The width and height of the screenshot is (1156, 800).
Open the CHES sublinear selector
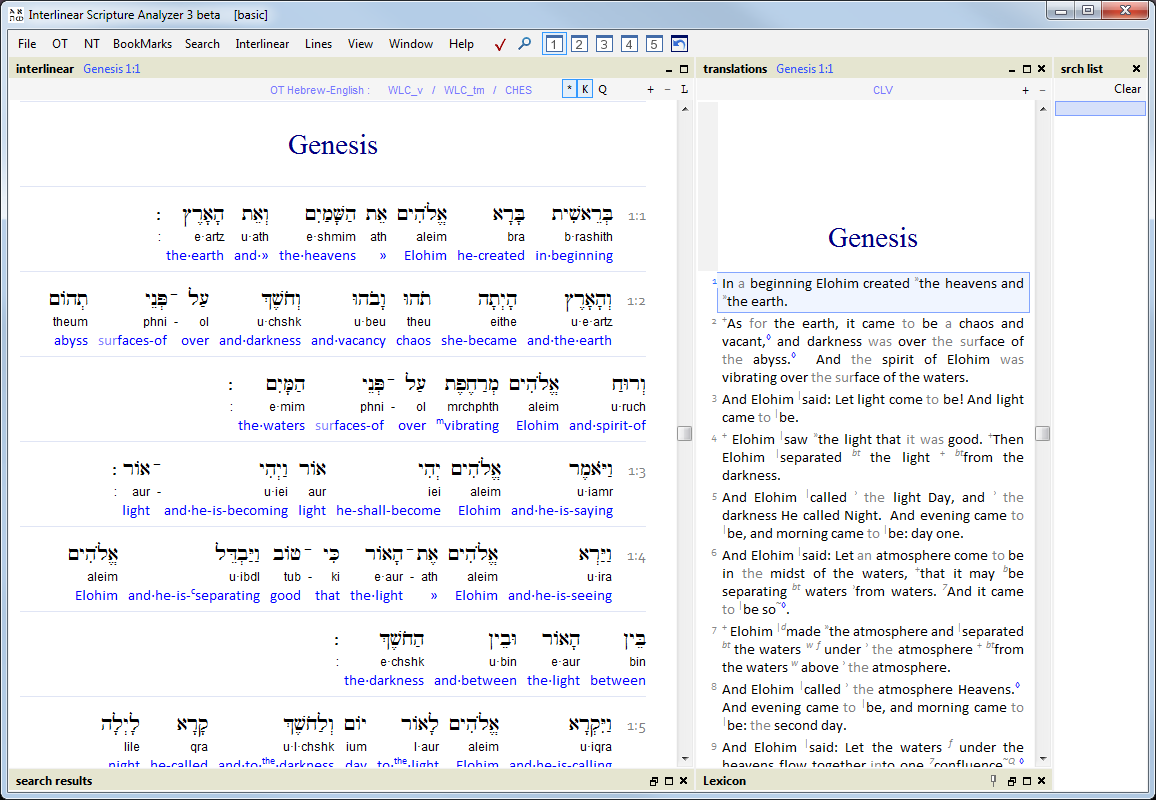click(x=518, y=90)
